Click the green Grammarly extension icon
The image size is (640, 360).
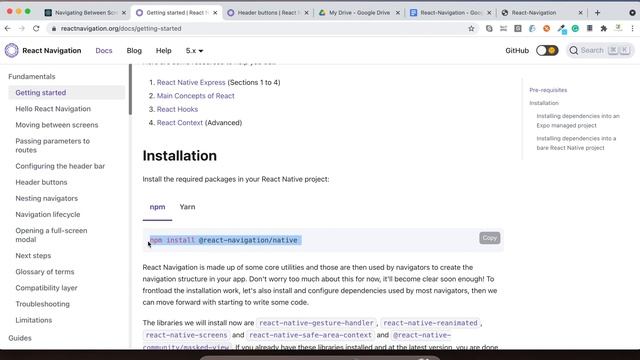(x=575, y=29)
